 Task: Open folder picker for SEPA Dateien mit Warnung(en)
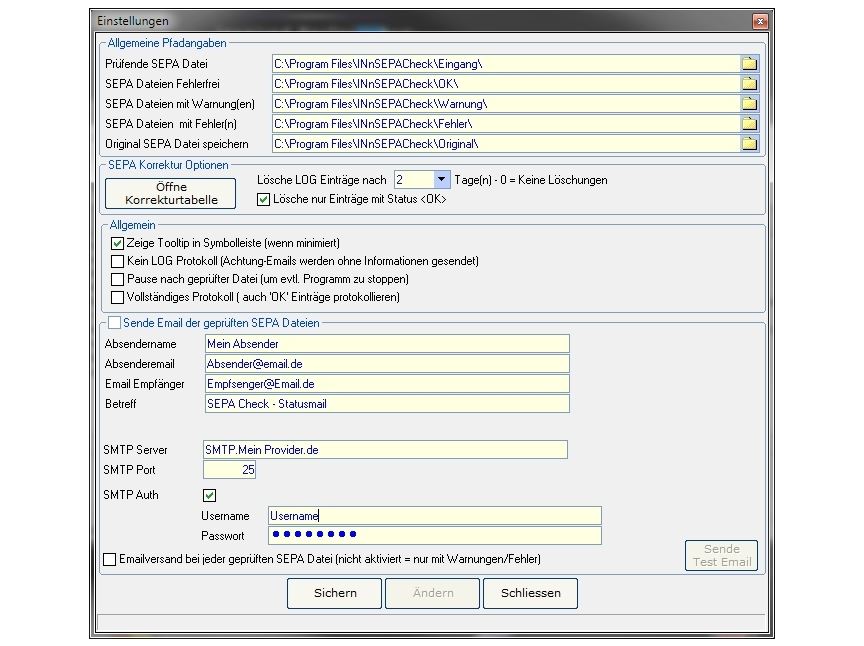click(749, 104)
